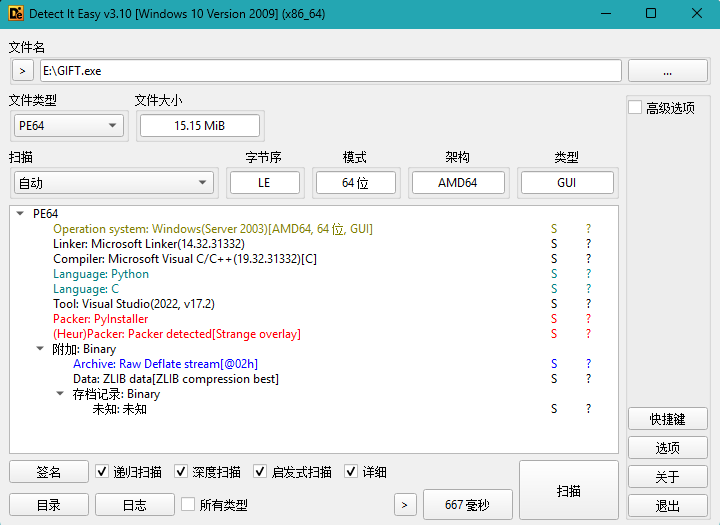Viewport: 720px width, 525px height.
Task: Click the Detect It Easy title bar icon
Action: (x=16, y=13)
